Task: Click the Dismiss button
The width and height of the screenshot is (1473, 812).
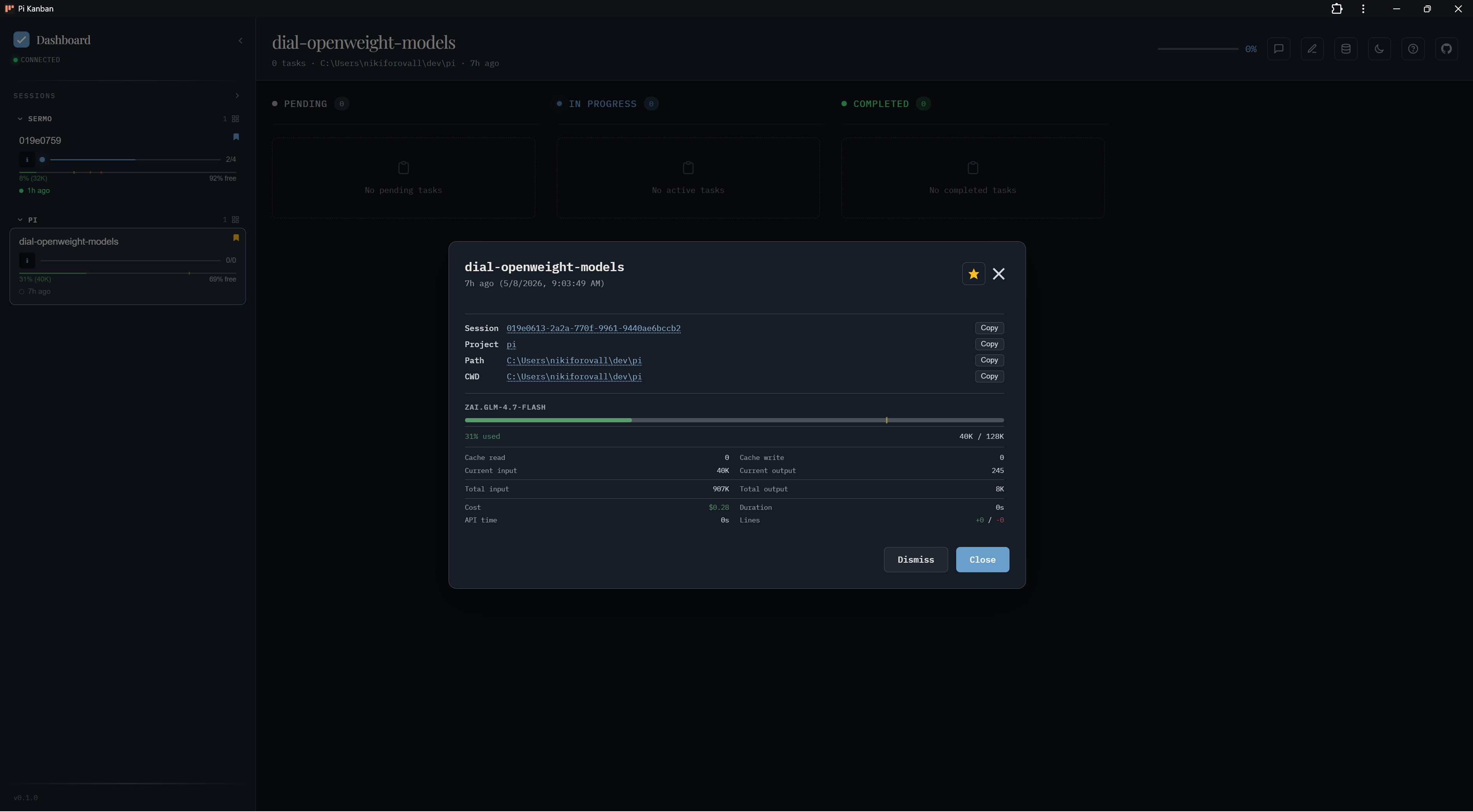Action: click(915, 560)
